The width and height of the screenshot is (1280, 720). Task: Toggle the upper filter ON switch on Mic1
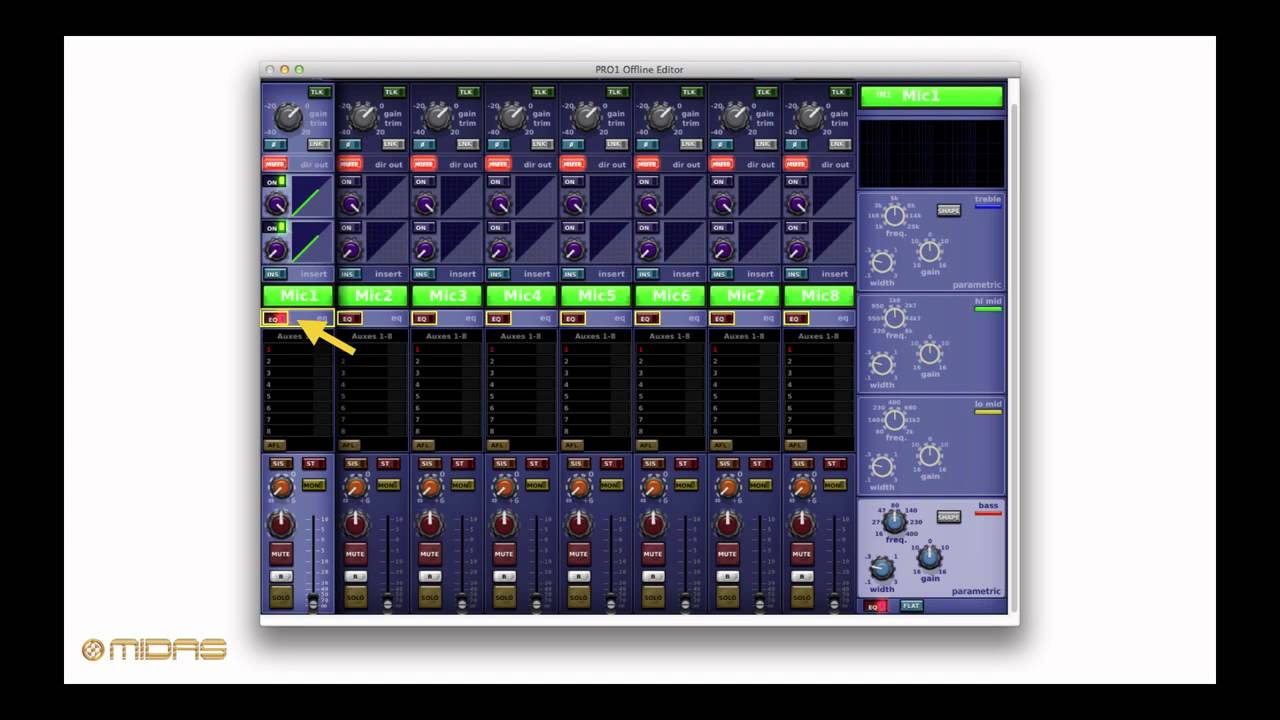(x=275, y=182)
